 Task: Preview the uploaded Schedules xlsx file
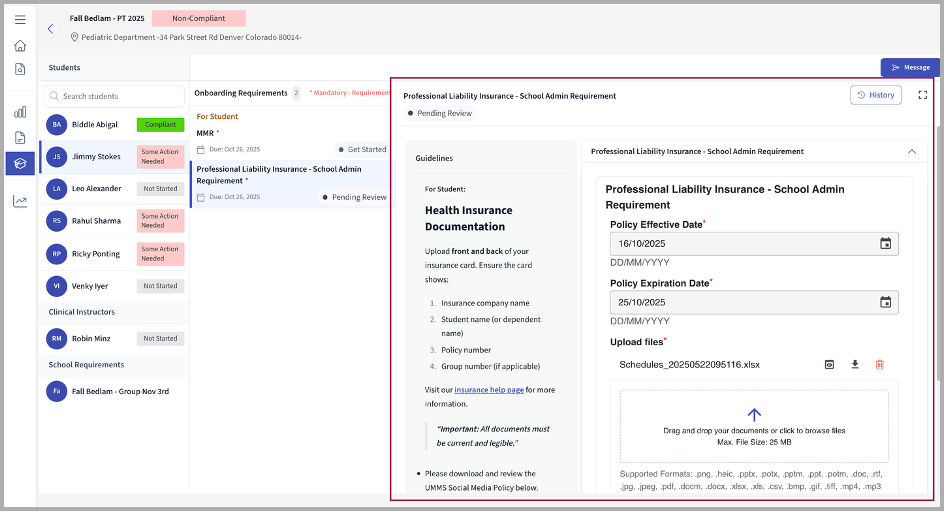coord(829,365)
